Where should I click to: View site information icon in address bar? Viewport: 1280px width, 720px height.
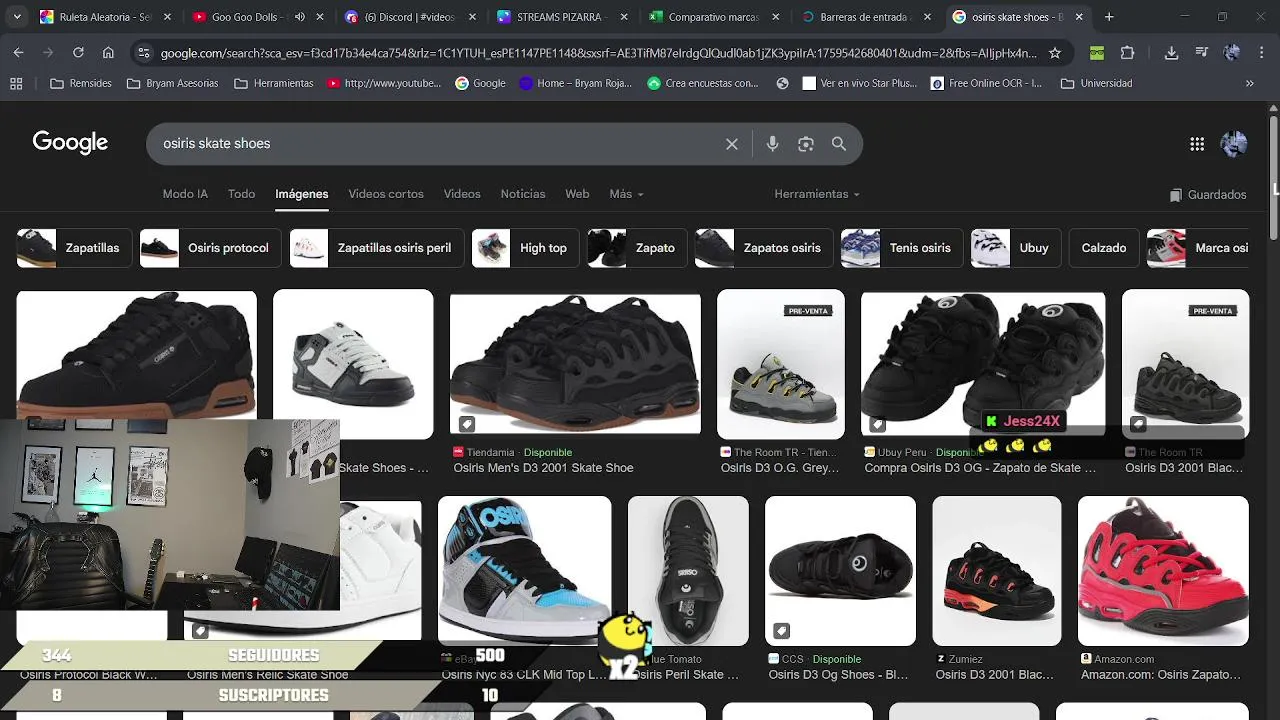pyautogui.click(x=144, y=53)
